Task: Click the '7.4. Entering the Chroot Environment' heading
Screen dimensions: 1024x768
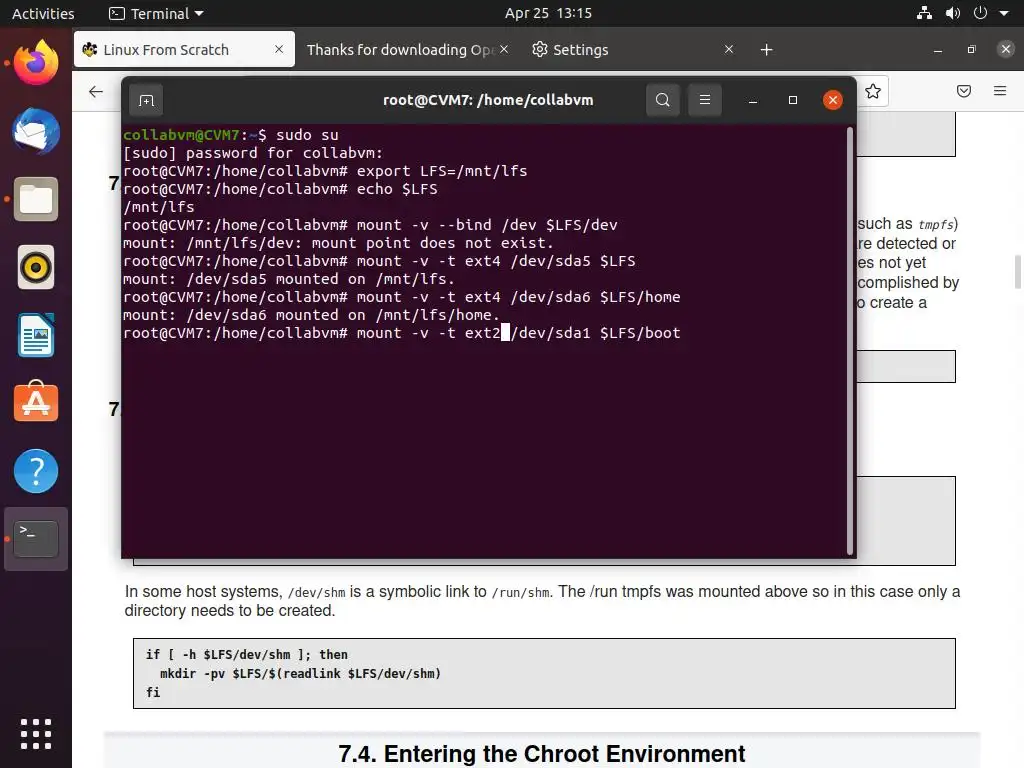Action: [x=541, y=754]
